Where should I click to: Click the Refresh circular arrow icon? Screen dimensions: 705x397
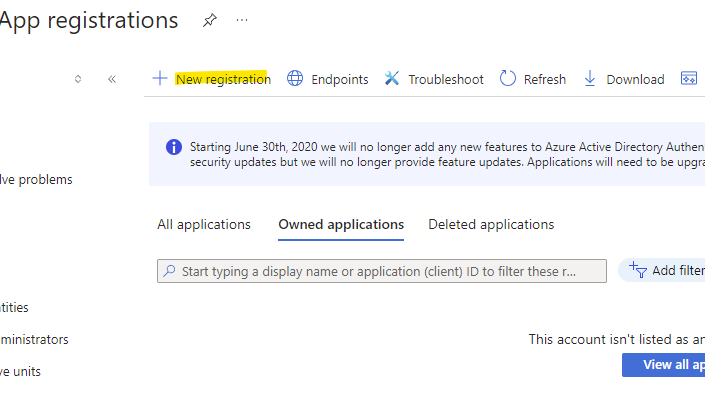click(508, 78)
